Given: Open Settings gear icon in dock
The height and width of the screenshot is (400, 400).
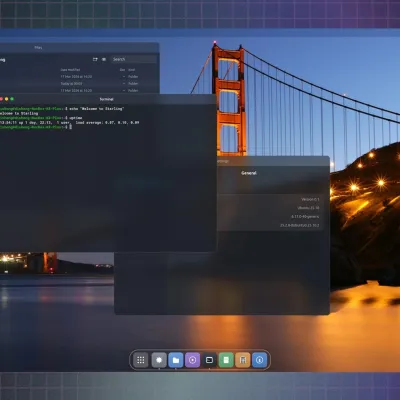Looking at the screenshot, I should [159, 360].
